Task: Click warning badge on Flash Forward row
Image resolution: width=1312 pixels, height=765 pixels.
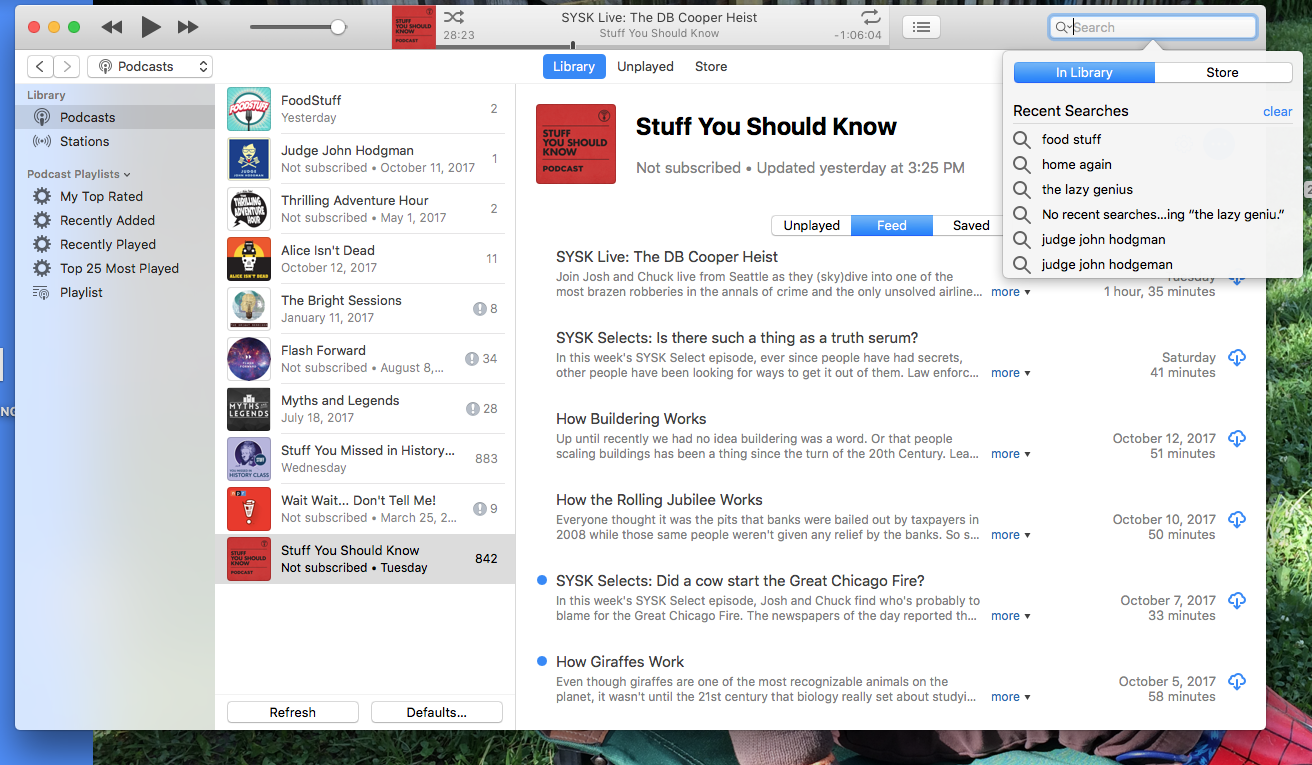Action: click(x=472, y=359)
